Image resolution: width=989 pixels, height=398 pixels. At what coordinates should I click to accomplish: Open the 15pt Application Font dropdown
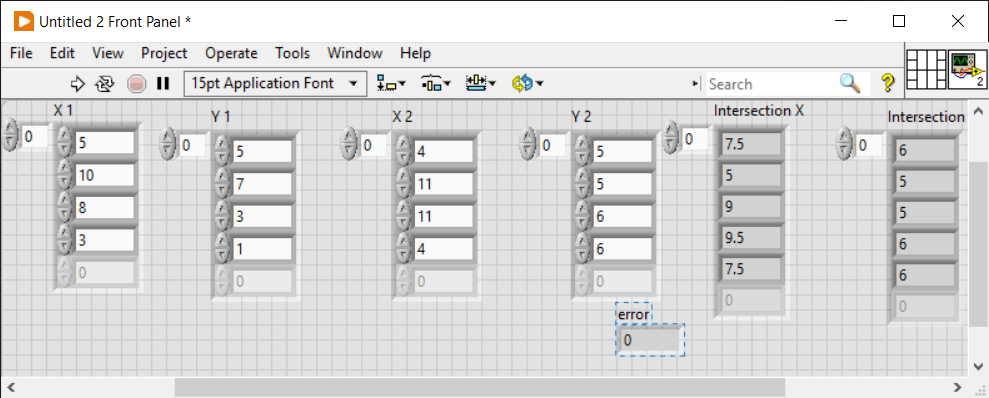click(x=274, y=83)
